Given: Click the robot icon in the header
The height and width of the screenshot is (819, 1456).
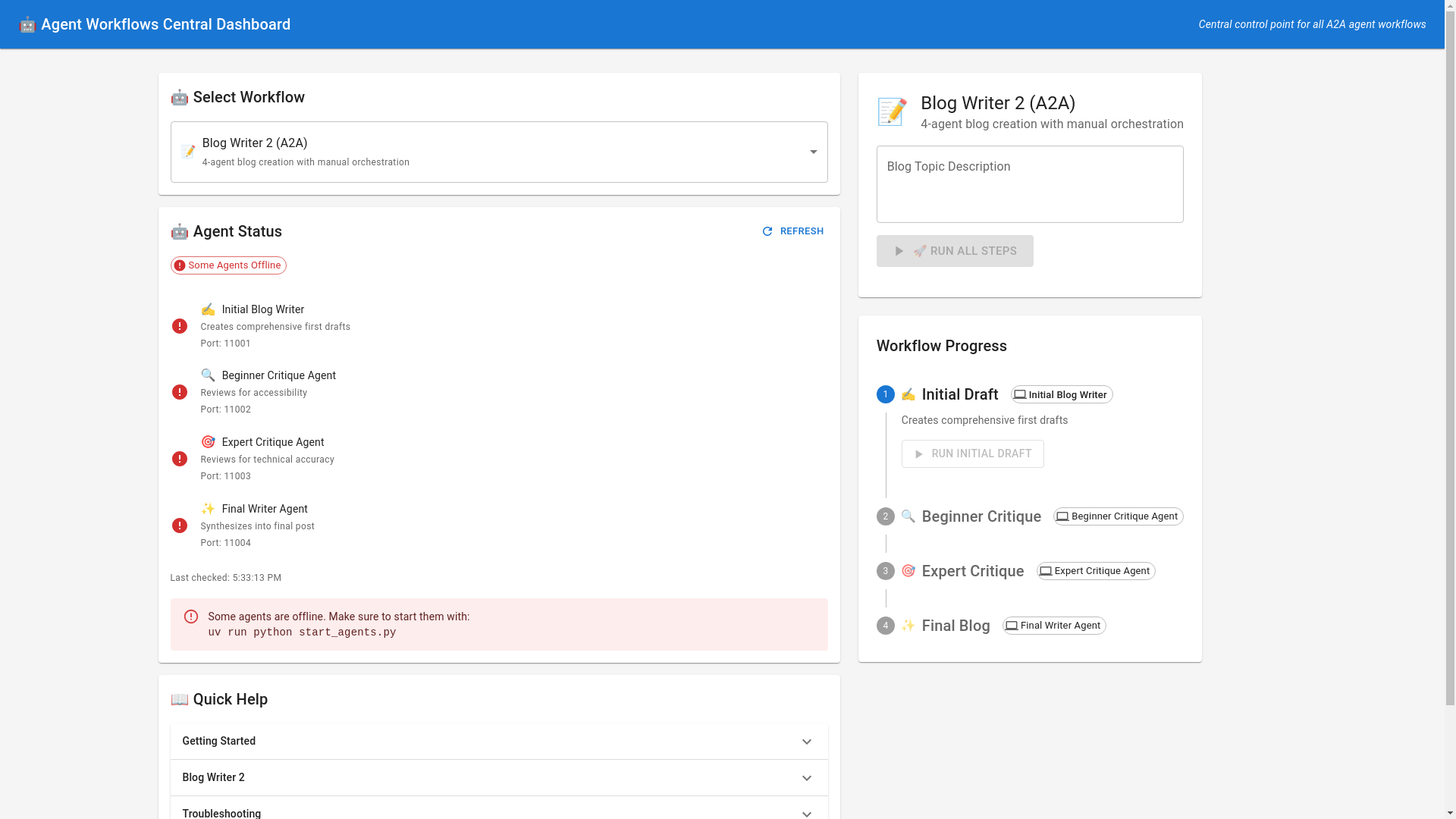Looking at the screenshot, I should point(27,24).
